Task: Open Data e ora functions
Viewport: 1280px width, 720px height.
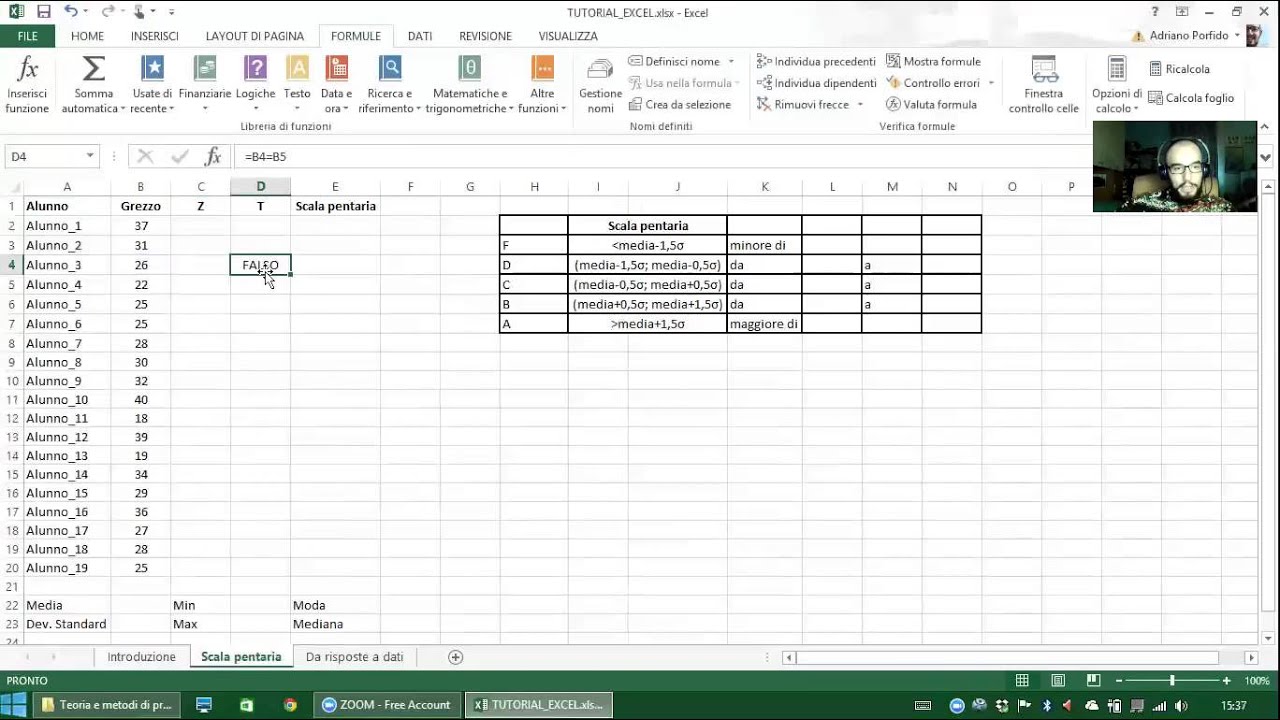Action: [x=337, y=85]
